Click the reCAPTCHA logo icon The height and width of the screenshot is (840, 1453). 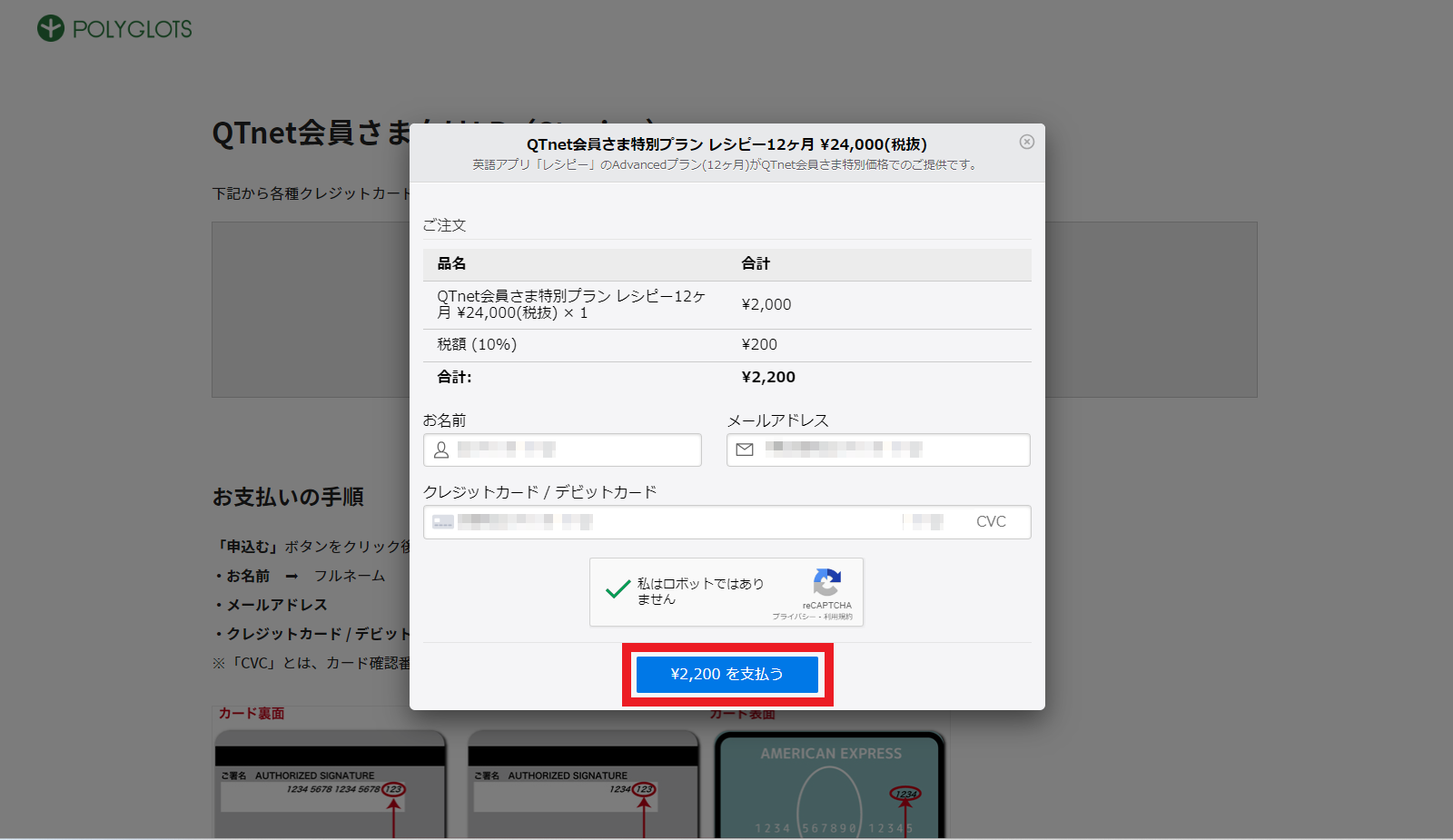coord(826,583)
